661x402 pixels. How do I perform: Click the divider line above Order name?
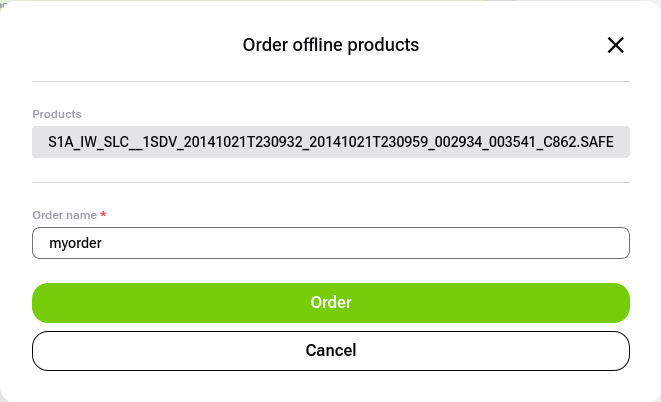[331, 182]
